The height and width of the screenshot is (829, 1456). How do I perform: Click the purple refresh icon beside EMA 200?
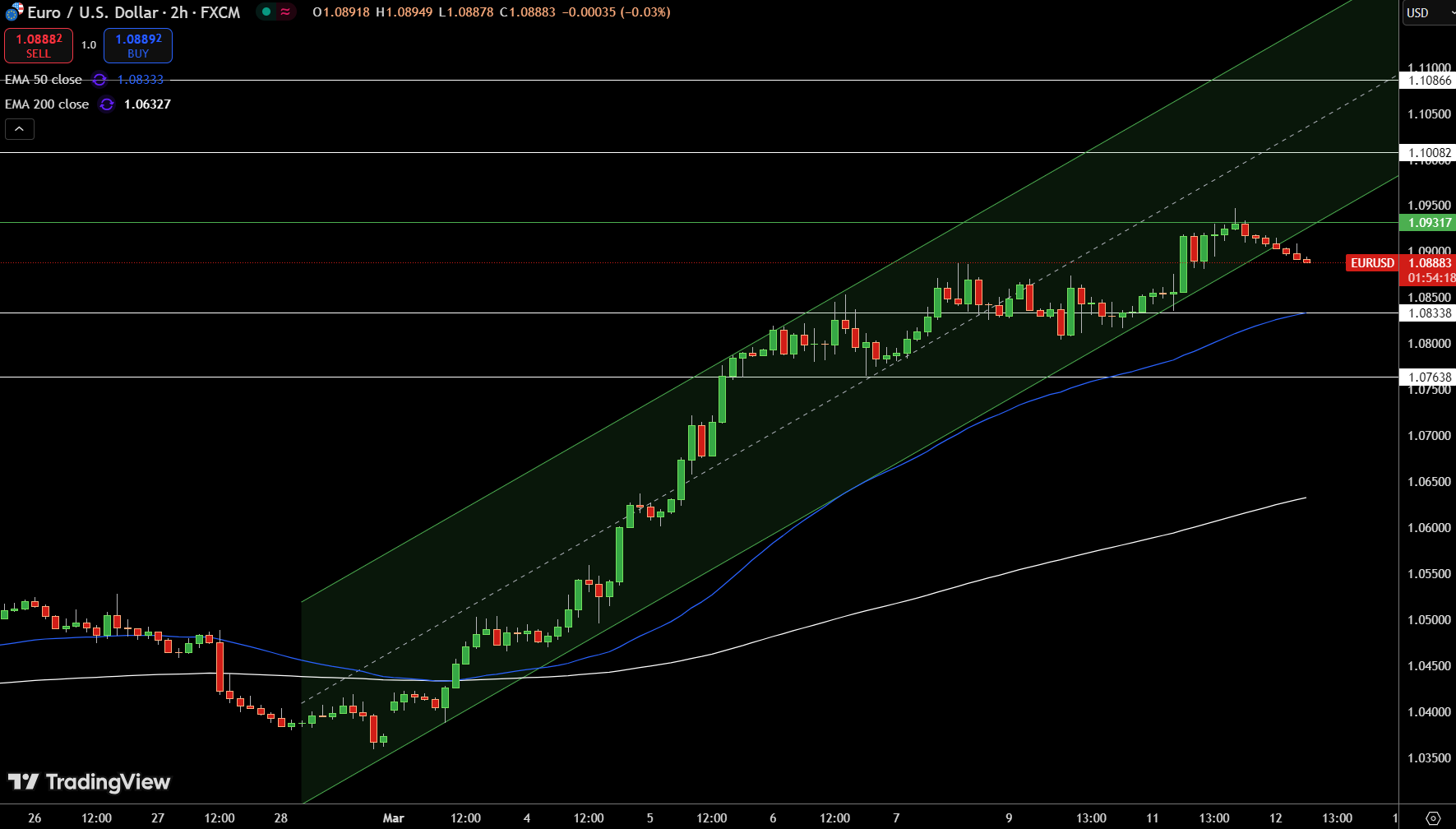tap(107, 104)
